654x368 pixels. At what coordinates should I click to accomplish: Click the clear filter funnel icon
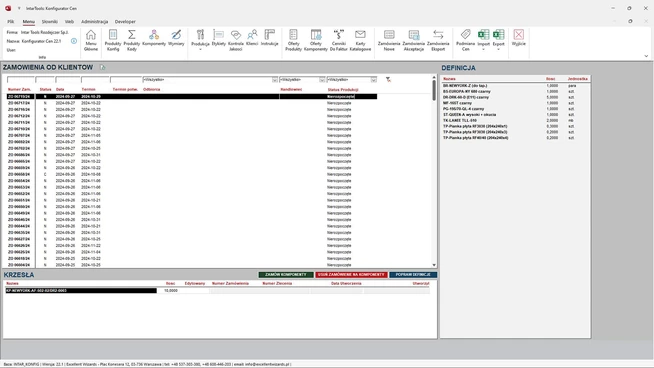tap(388, 79)
